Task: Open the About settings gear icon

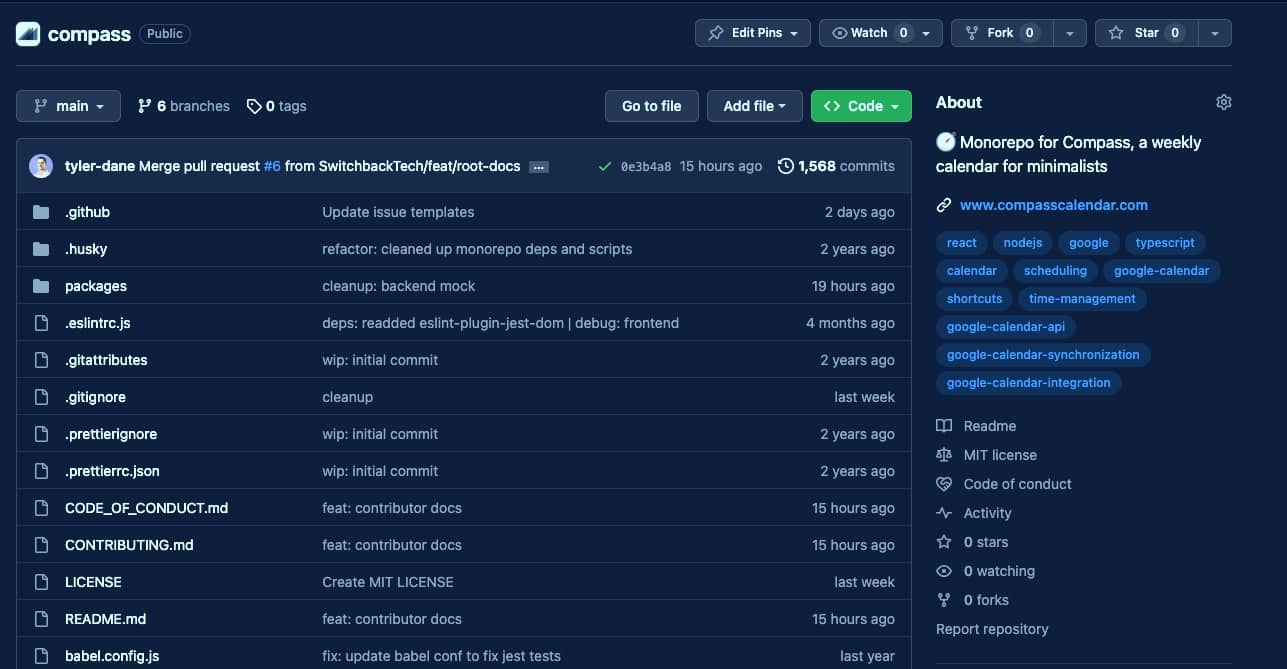Action: click(1223, 102)
